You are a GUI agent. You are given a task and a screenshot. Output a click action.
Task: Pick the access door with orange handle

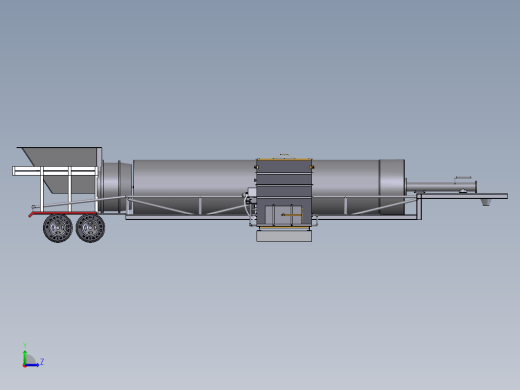tap(284, 215)
